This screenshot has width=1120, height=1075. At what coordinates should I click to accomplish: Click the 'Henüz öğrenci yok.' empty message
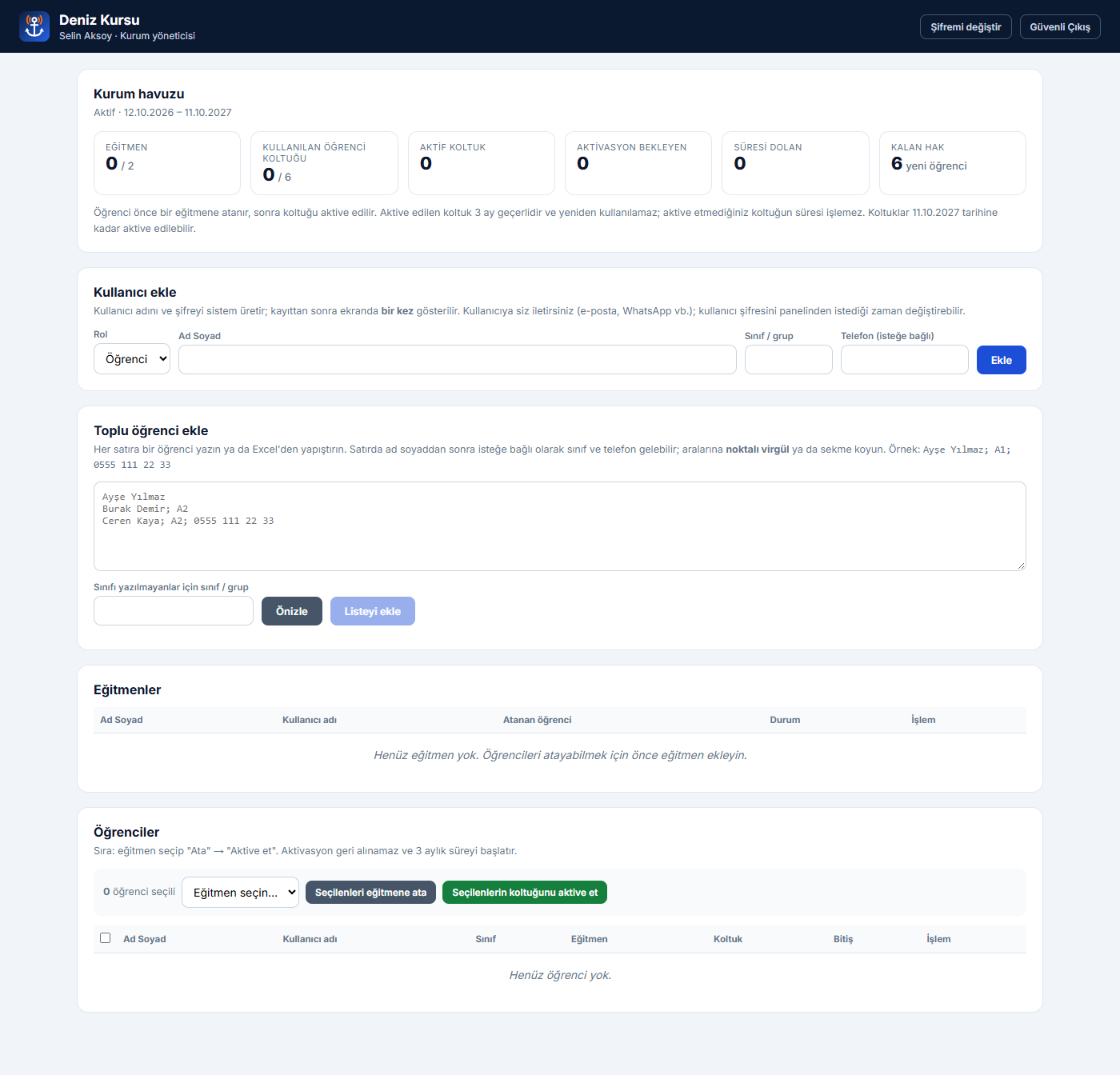[560, 975]
